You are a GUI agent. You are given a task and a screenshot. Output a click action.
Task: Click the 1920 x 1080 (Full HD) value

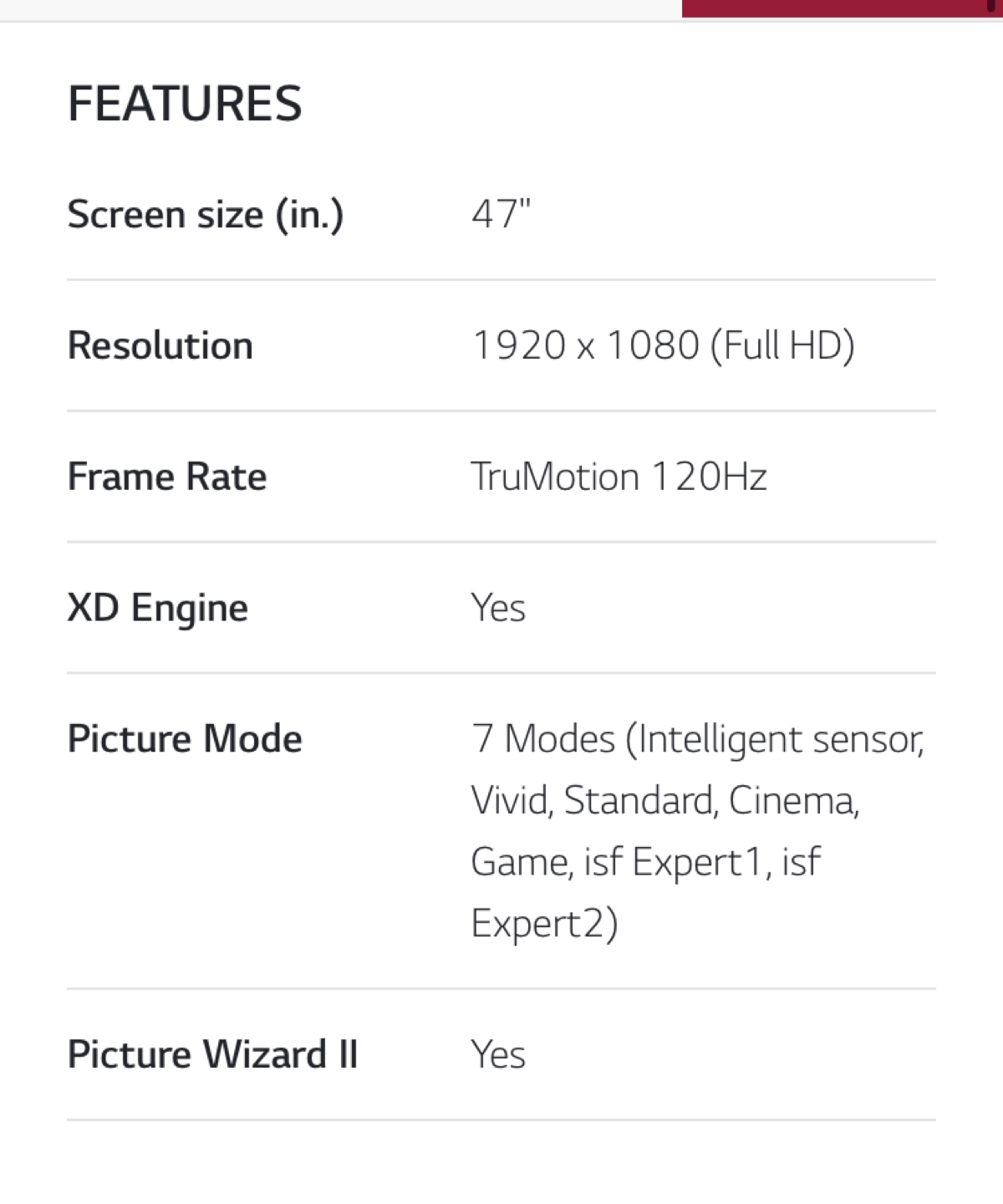tap(664, 345)
